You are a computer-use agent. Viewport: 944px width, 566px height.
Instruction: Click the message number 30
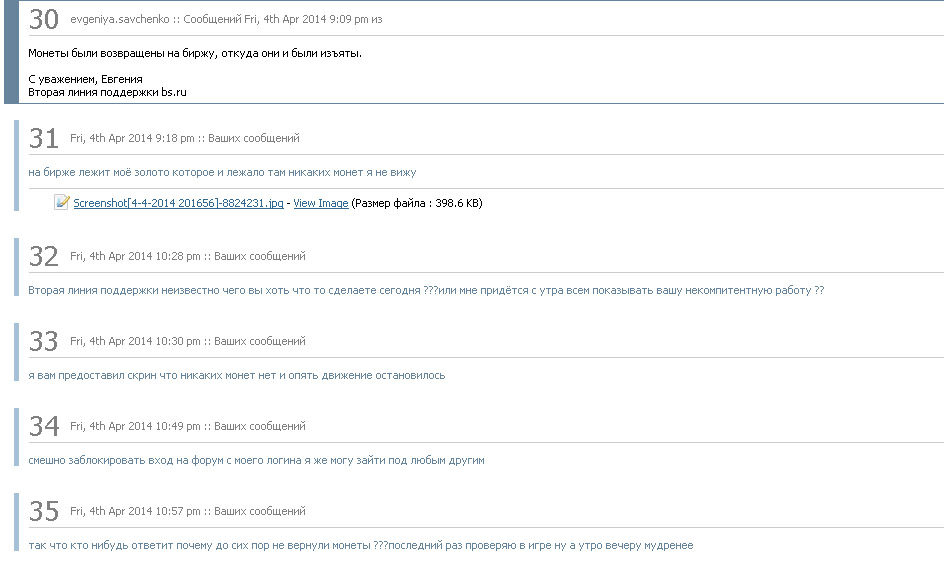coord(44,20)
